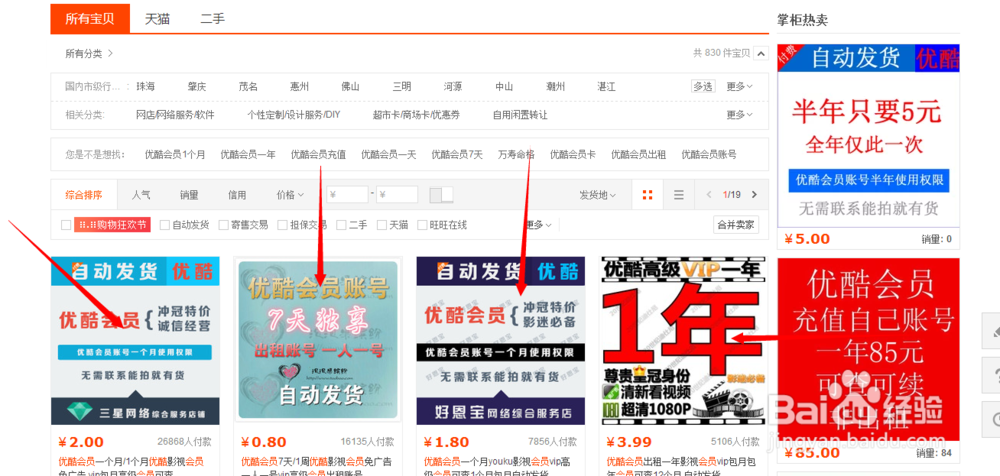
Task: Open category 网店/网络服务/软件
Action: [175, 115]
